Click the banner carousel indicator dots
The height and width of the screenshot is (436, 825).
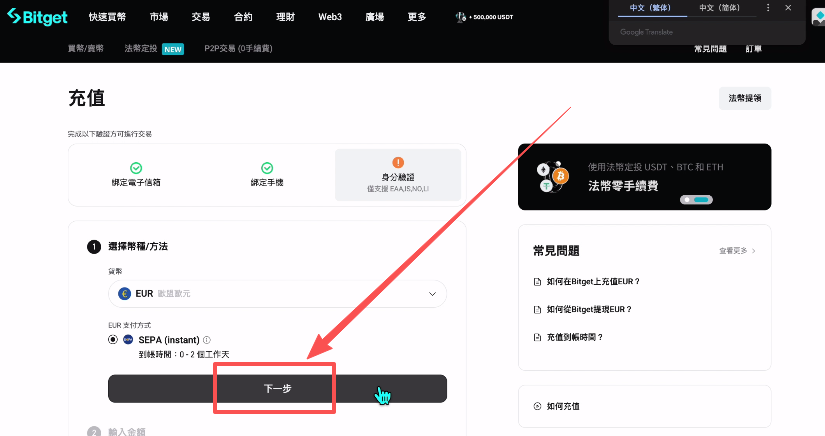(x=695, y=200)
